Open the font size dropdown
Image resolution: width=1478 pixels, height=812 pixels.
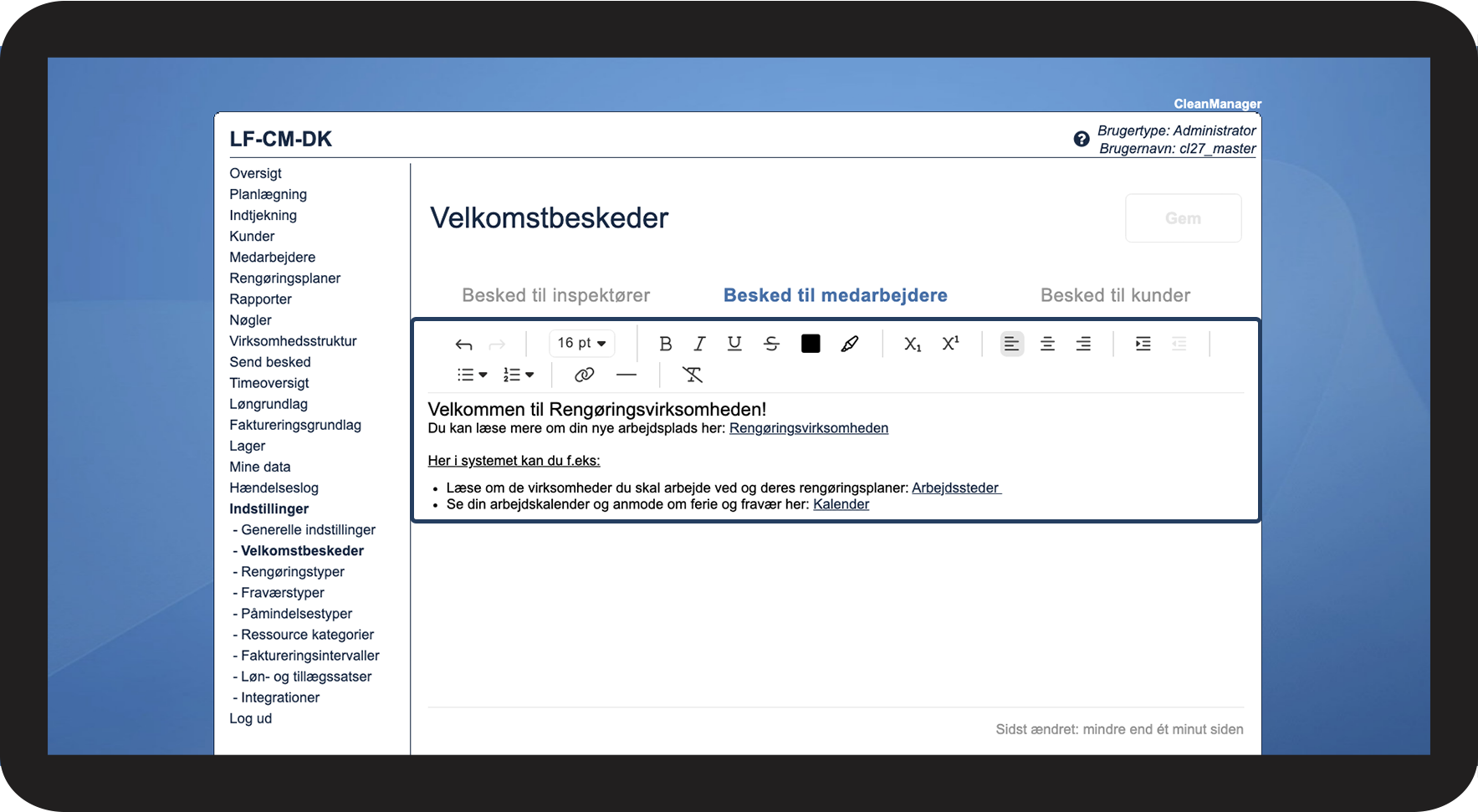point(581,343)
